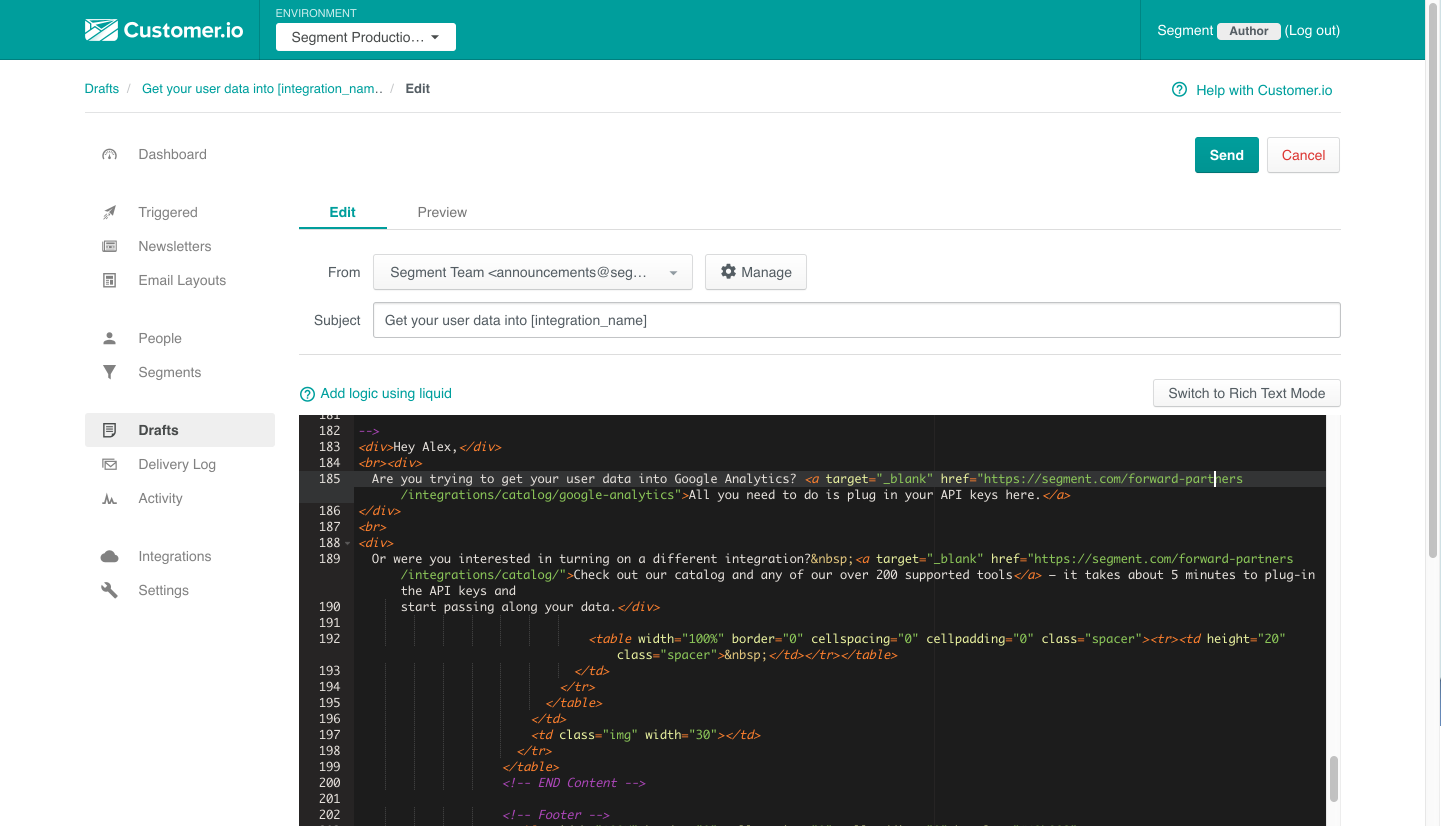The height and width of the screenshot is (826, 1441).
Task: Click the draft title breadcrumb link
Action: (263, 89)
